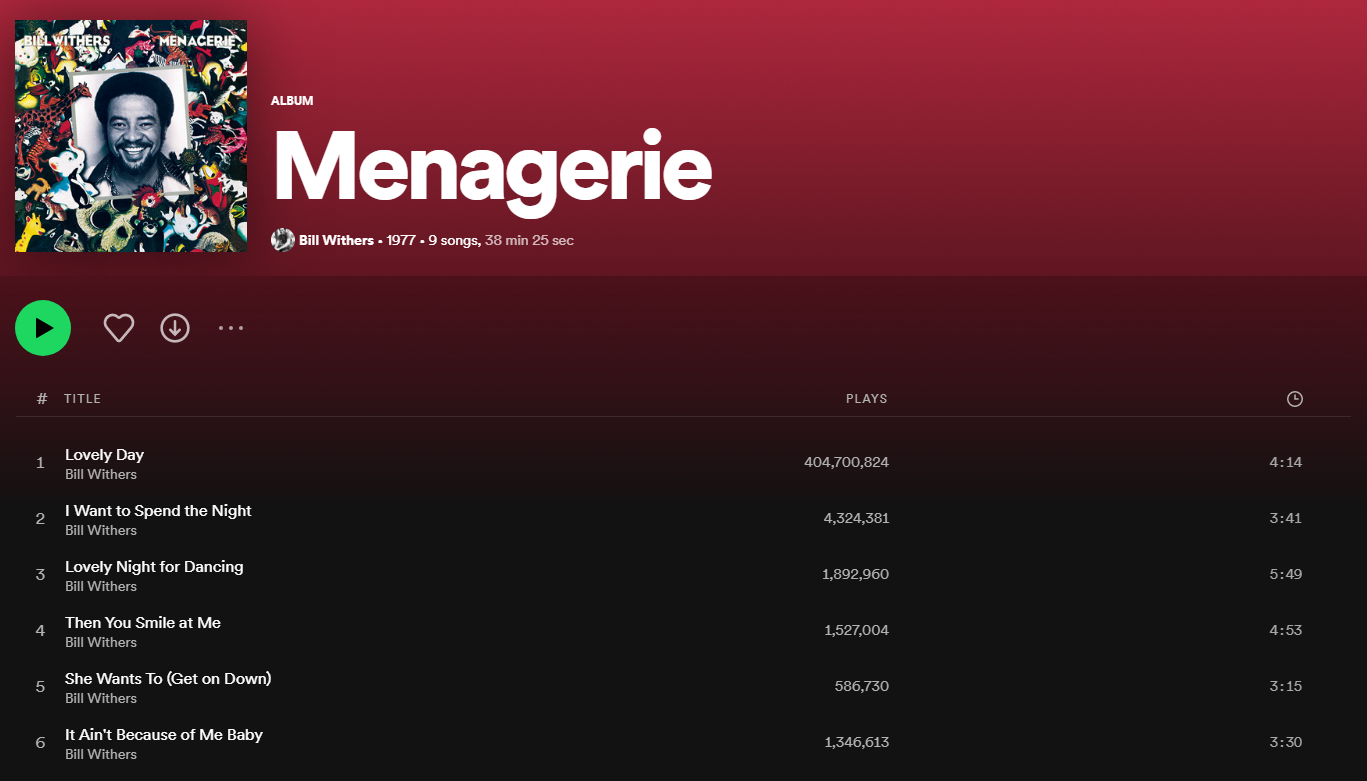The image size is (1367, 781).
Task: Click track number 4
Action: (x=41, y=631)
